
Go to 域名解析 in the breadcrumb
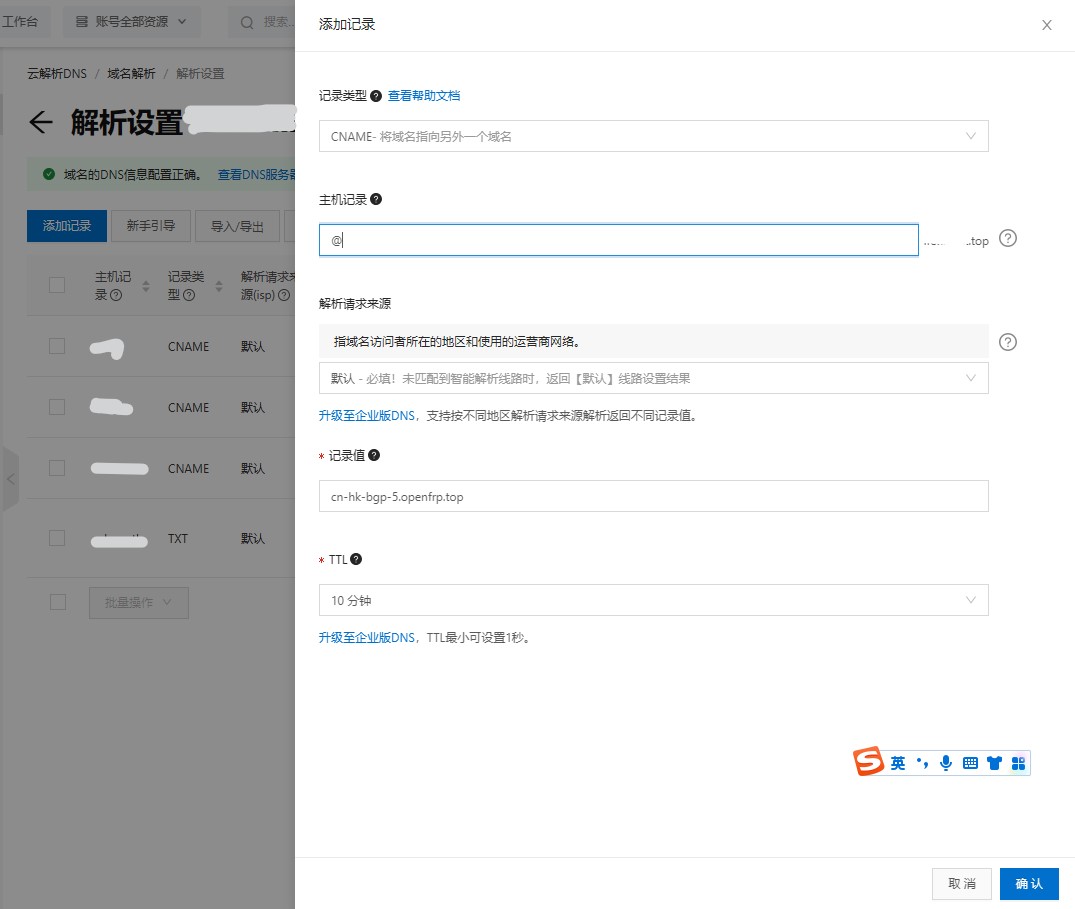click(x=131, y=74)
